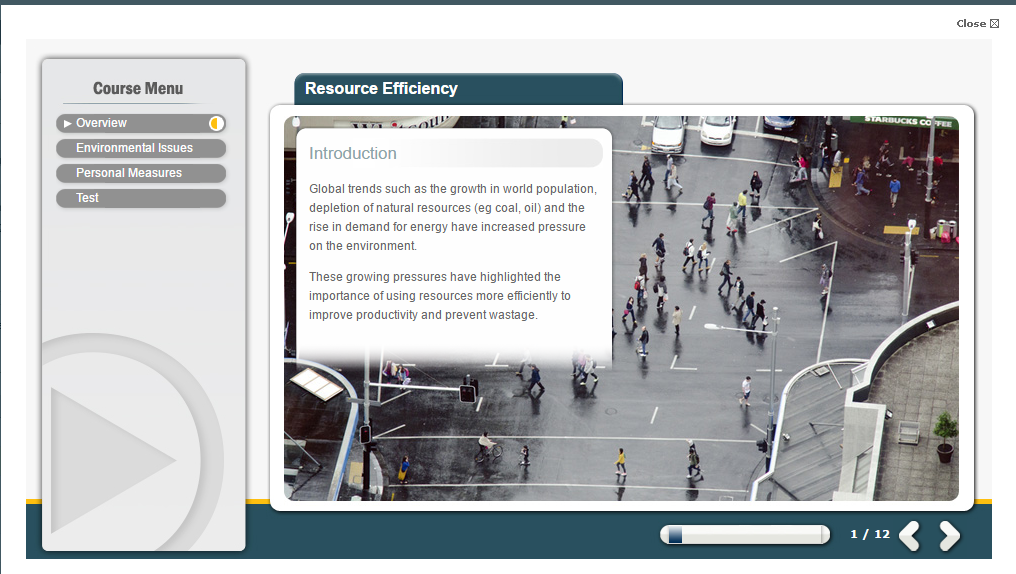Click the empty slide progress bar track
The width and height of the screenshot is (1016, 574).
pos(750,535)
